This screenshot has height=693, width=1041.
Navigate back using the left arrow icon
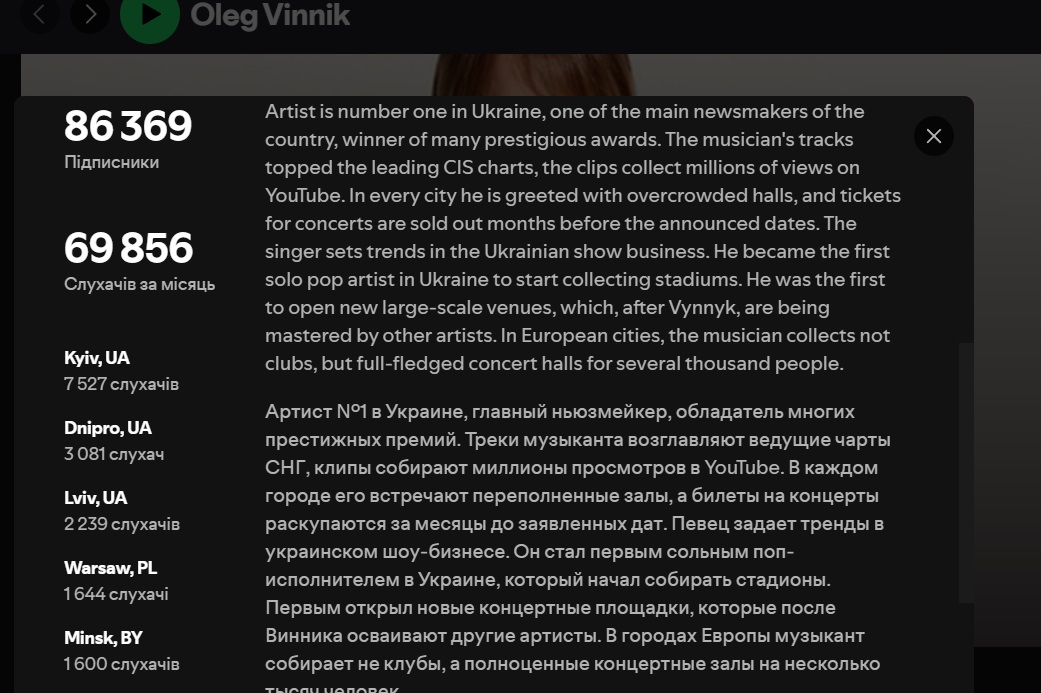40,15
